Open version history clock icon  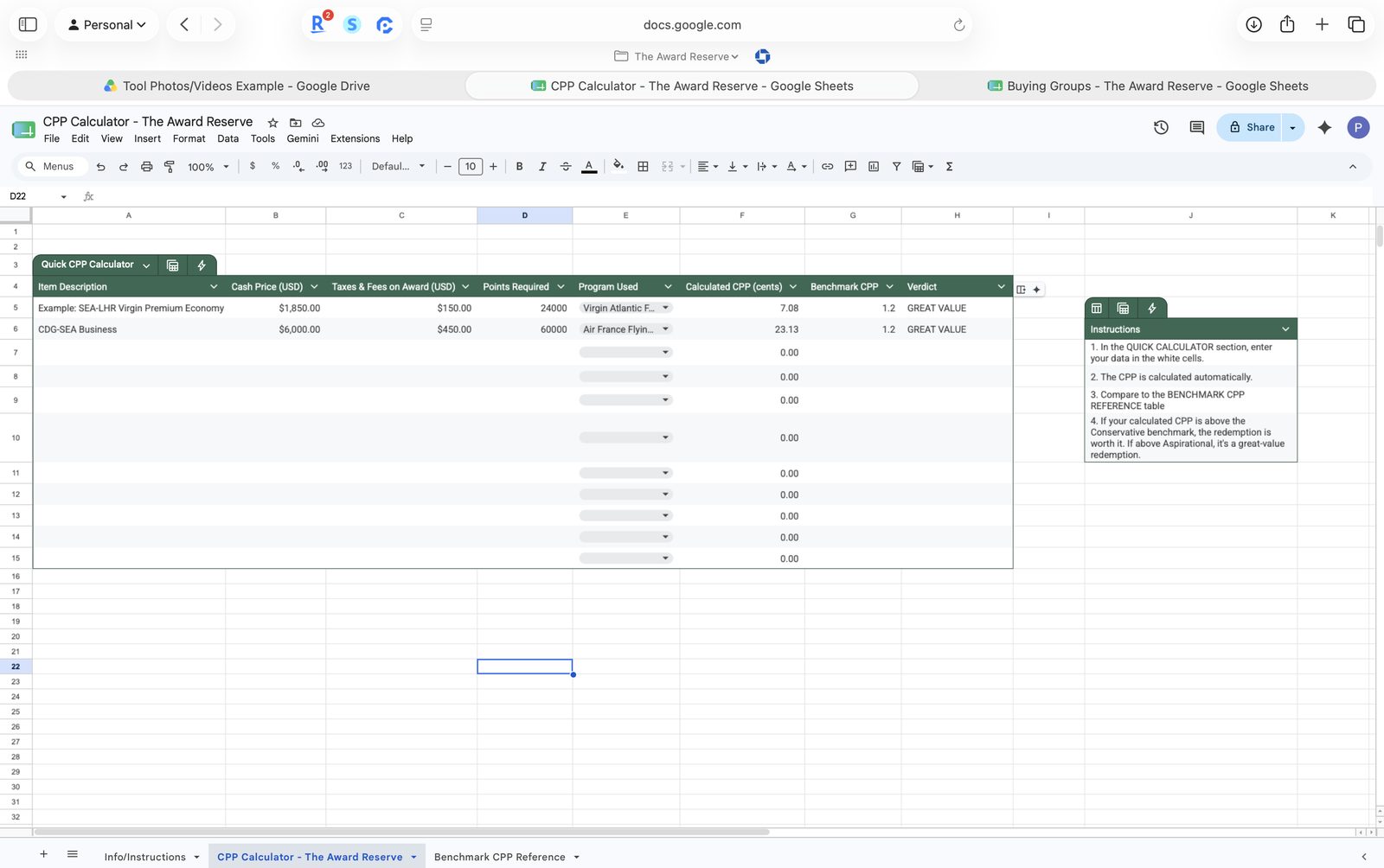1161,128
